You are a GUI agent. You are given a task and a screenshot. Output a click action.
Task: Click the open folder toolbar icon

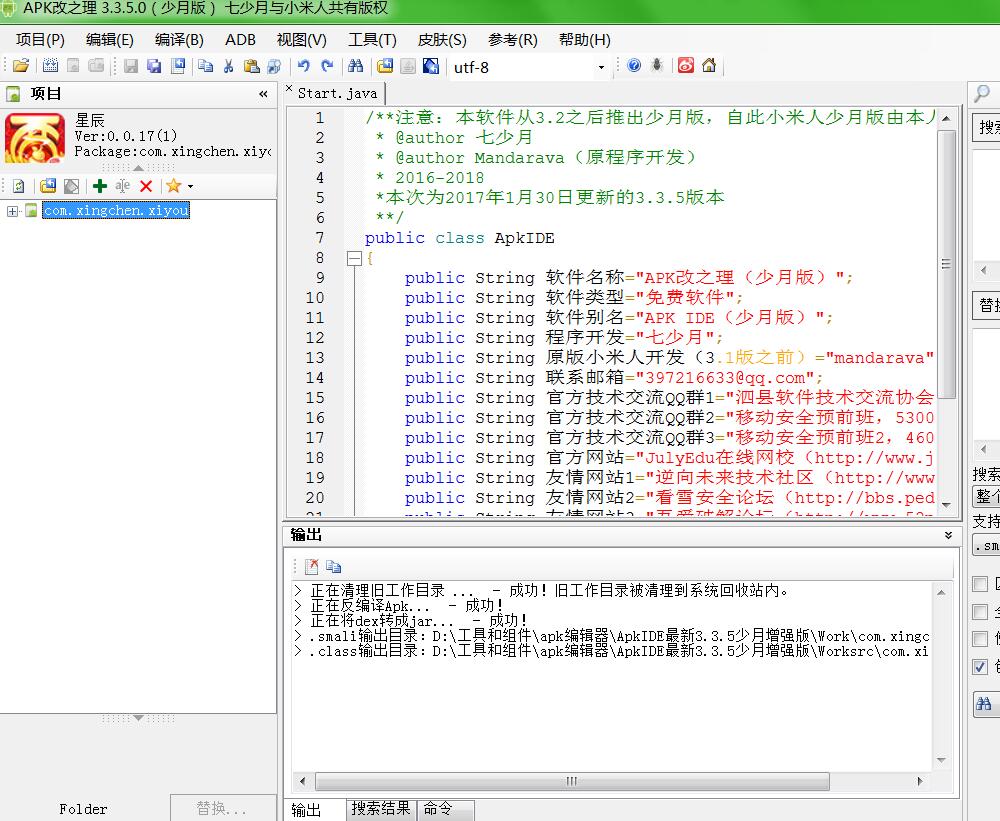(20, 67)
